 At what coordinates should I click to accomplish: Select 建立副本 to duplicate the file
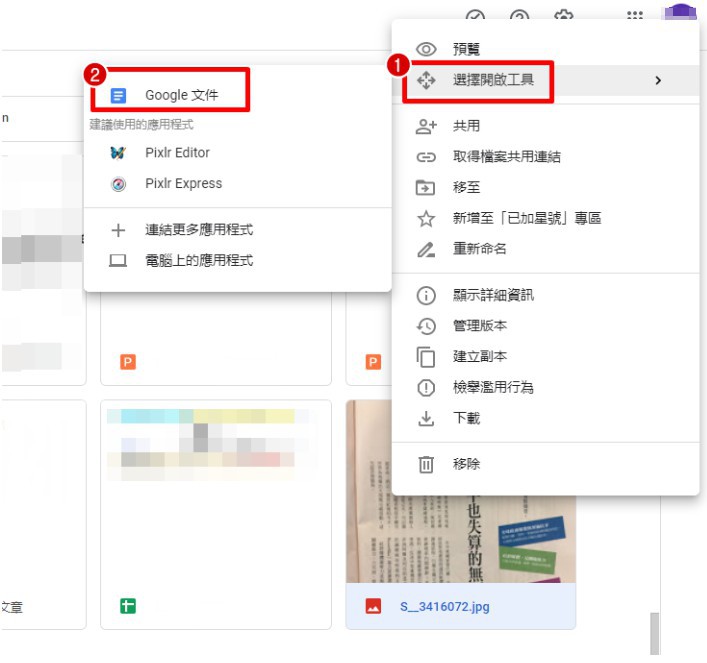[x=480, y=357]
